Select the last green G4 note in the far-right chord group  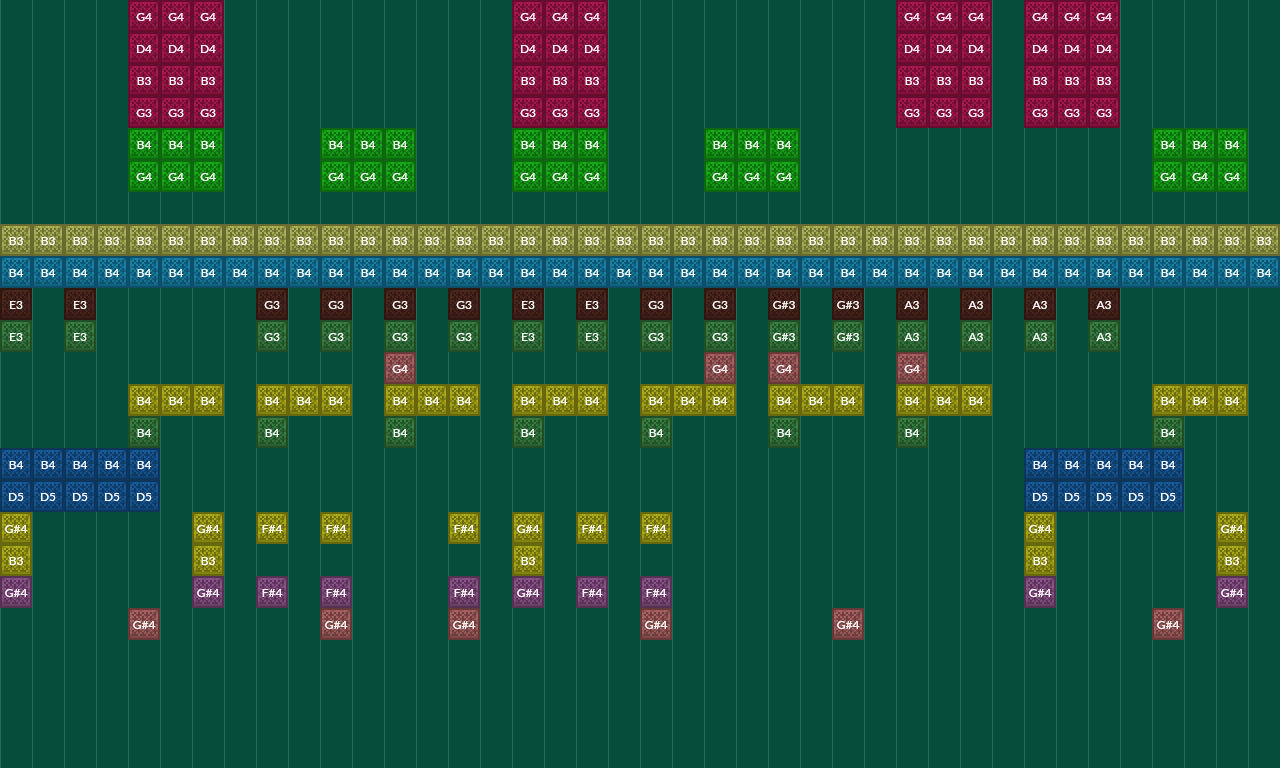(x=1231, y=176)
